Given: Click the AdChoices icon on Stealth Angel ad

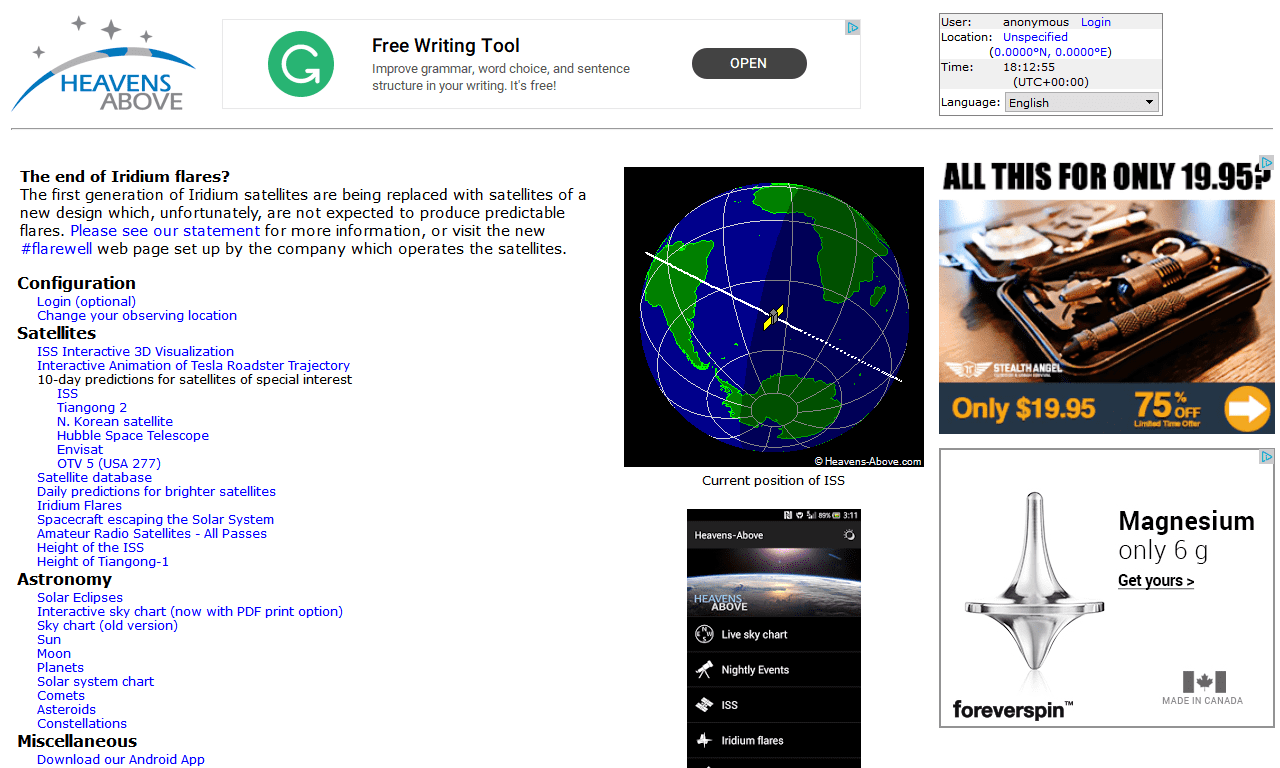Looking at the screenshot, I should (1266, 162).
